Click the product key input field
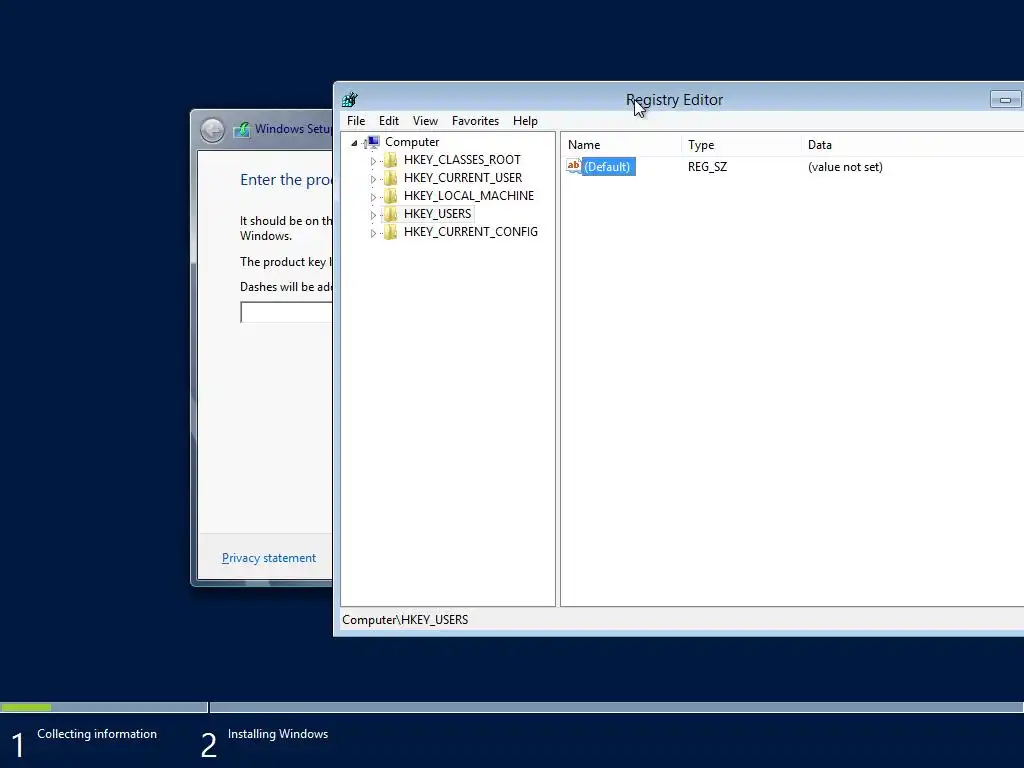Viewport: 1024px width, 768px height. click(286, 312)
